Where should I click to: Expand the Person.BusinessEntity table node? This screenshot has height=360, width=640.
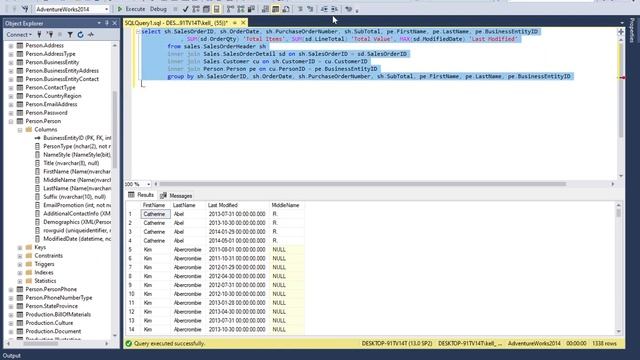[11, 62]
